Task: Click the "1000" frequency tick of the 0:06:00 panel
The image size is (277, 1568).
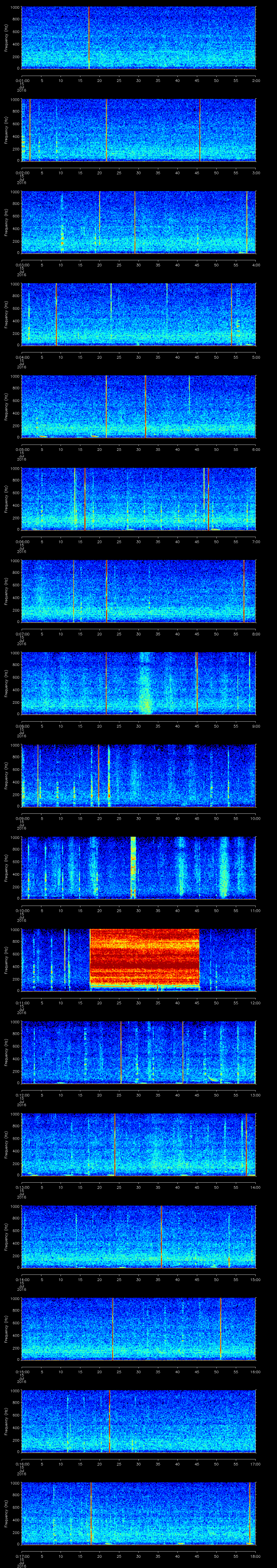Action: (x=15, y=469)
